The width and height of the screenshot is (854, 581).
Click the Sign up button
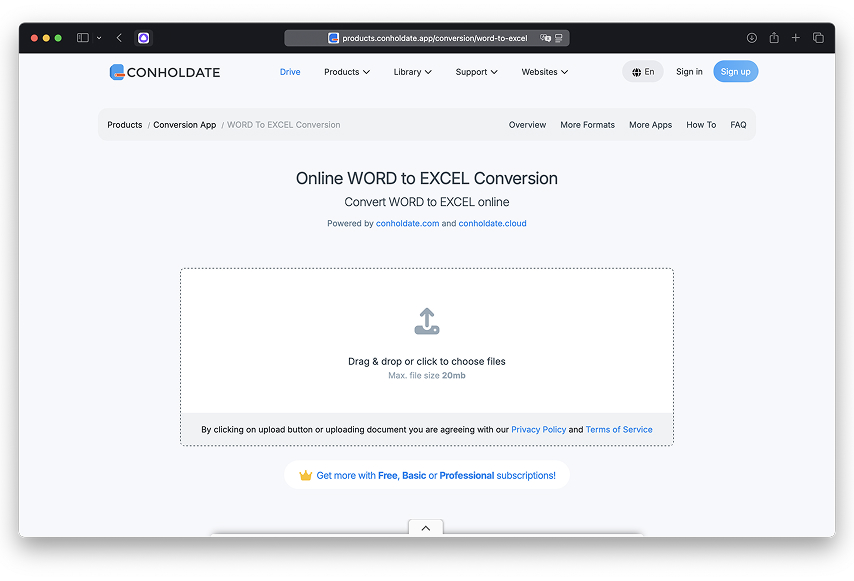click(x=735, y=72)
